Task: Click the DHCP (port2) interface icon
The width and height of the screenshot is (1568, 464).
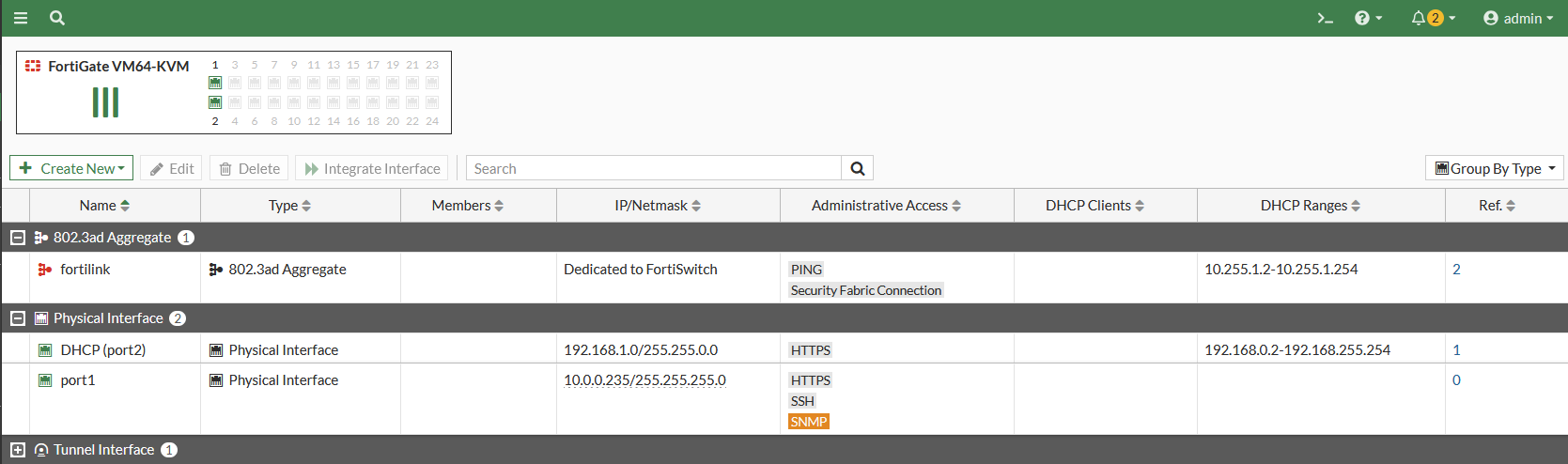Action: [44, 350]
